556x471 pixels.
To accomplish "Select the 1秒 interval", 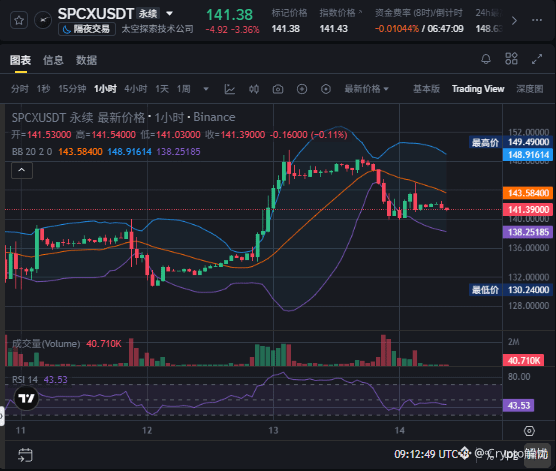I will tap(43, 89).
